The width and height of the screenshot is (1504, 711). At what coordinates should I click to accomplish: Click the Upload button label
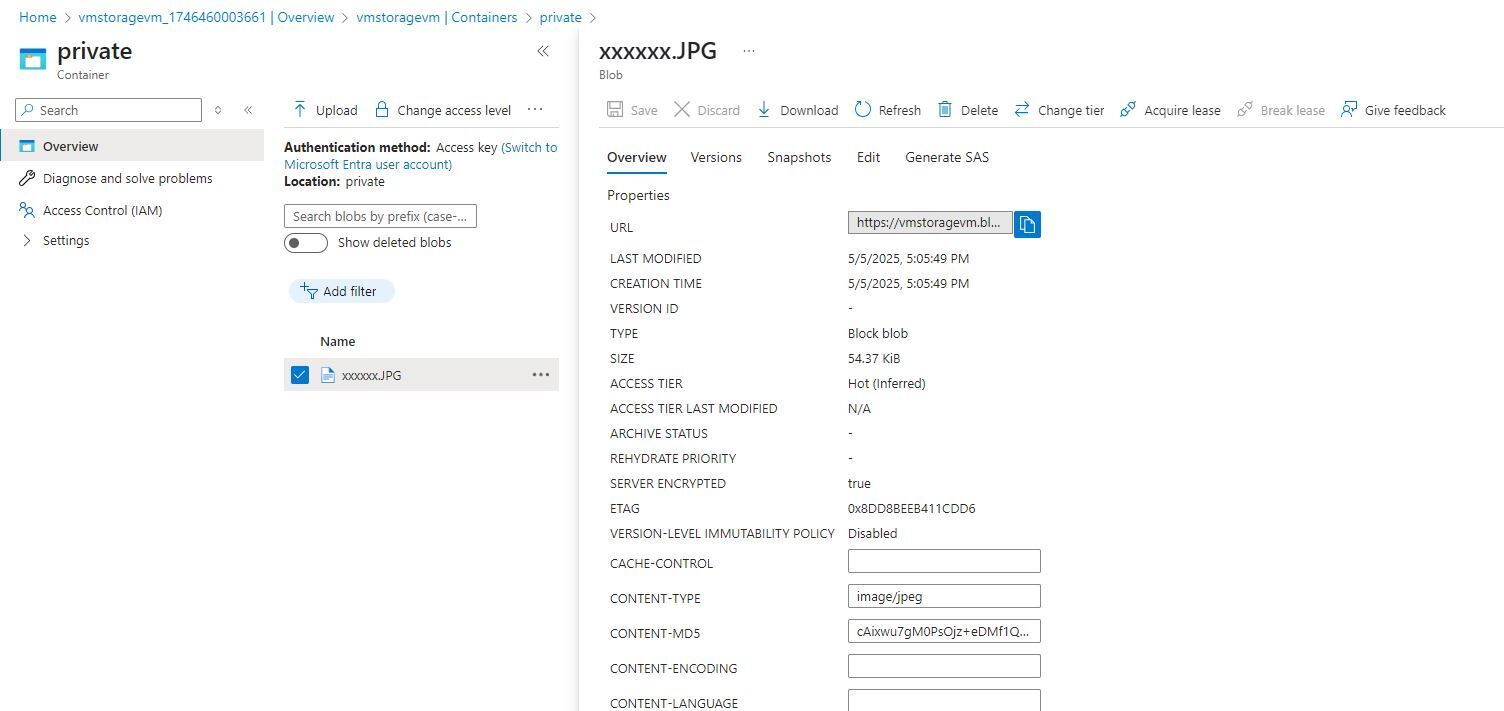336,110
